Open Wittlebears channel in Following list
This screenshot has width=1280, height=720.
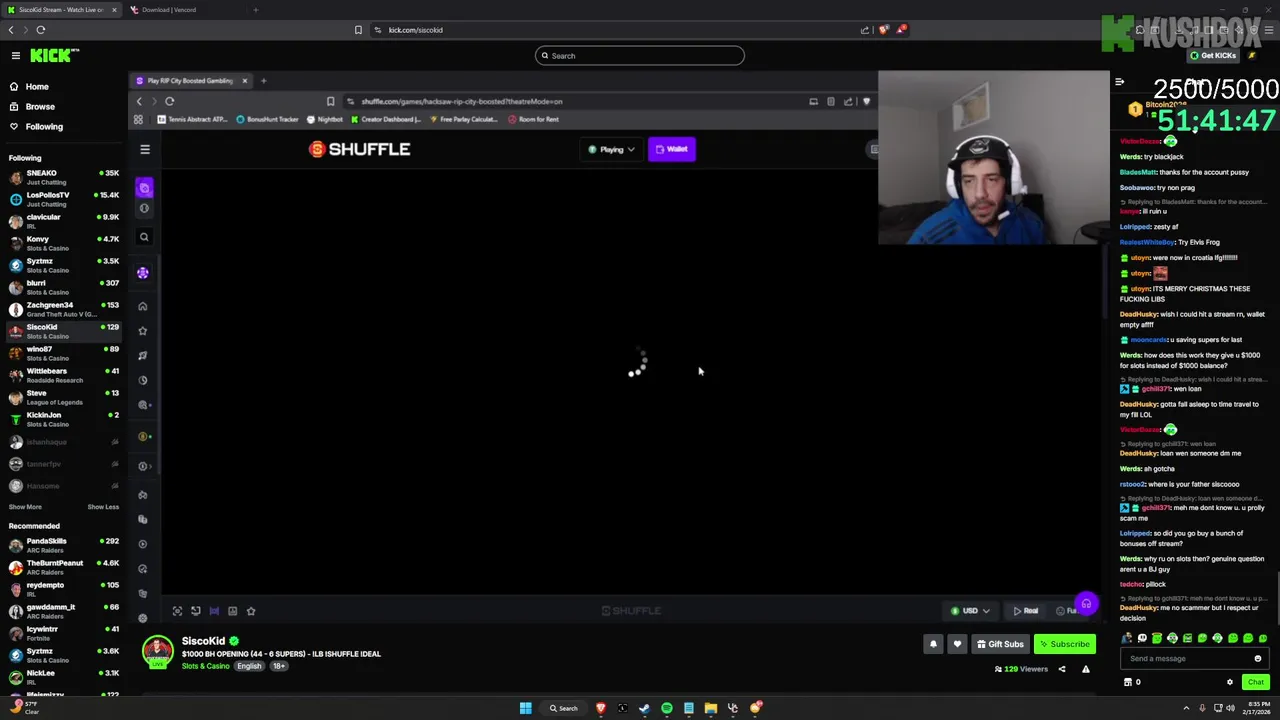(x=64, y=375)
